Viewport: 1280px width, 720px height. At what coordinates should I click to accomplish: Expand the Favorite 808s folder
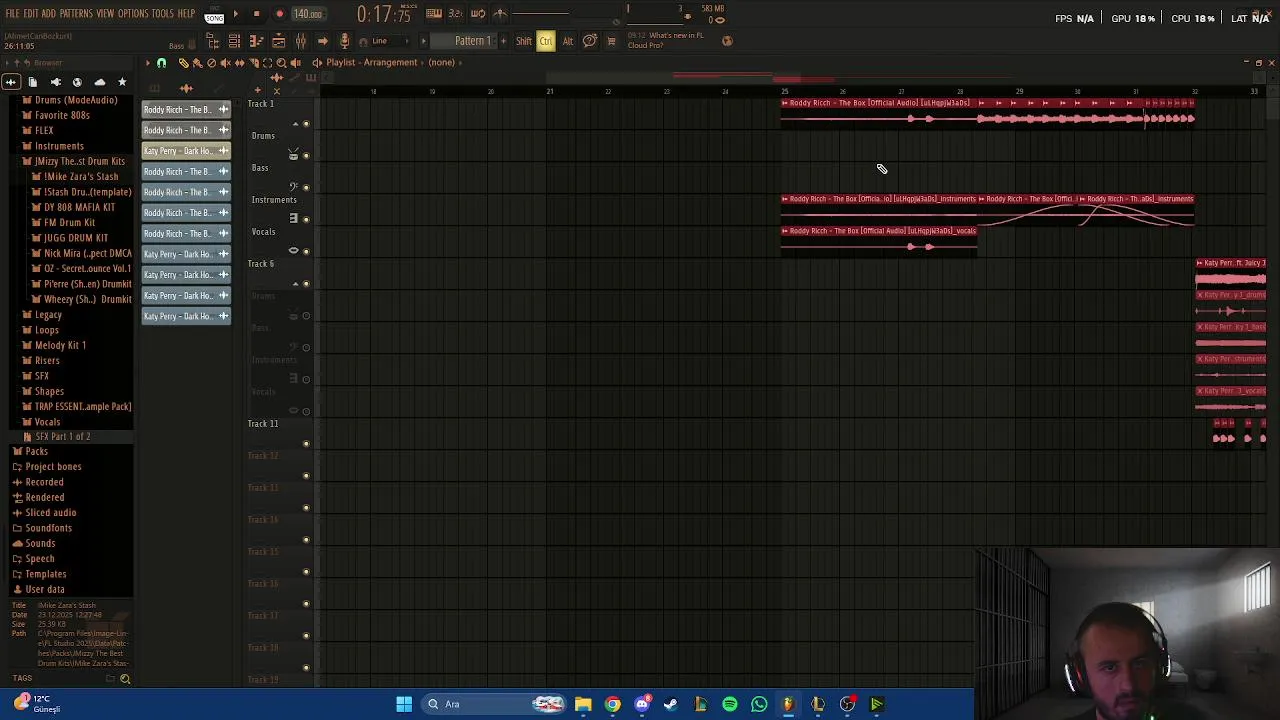coord(56,115)
